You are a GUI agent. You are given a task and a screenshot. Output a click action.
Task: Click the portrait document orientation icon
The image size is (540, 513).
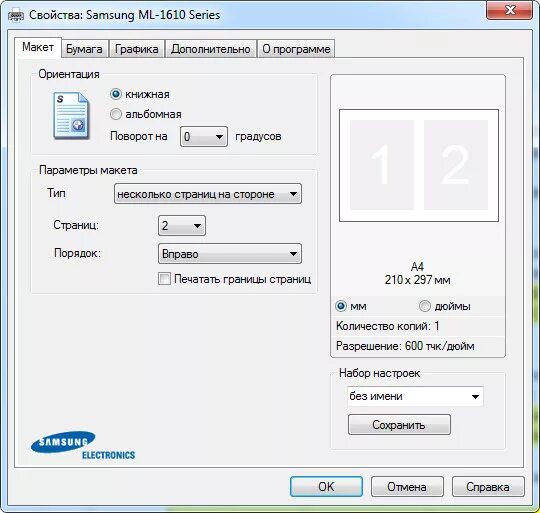tap(71, 116)
